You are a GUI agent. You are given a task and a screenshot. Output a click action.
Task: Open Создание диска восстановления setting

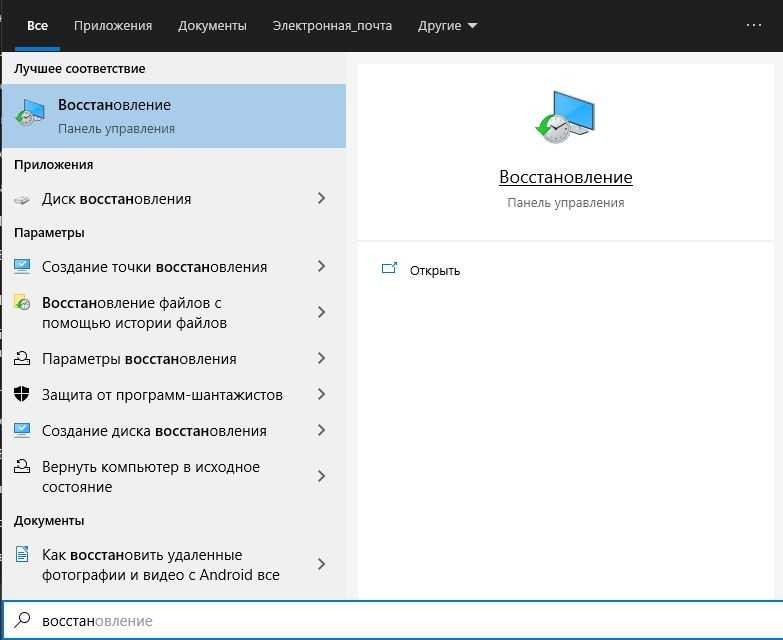point(174,430)
